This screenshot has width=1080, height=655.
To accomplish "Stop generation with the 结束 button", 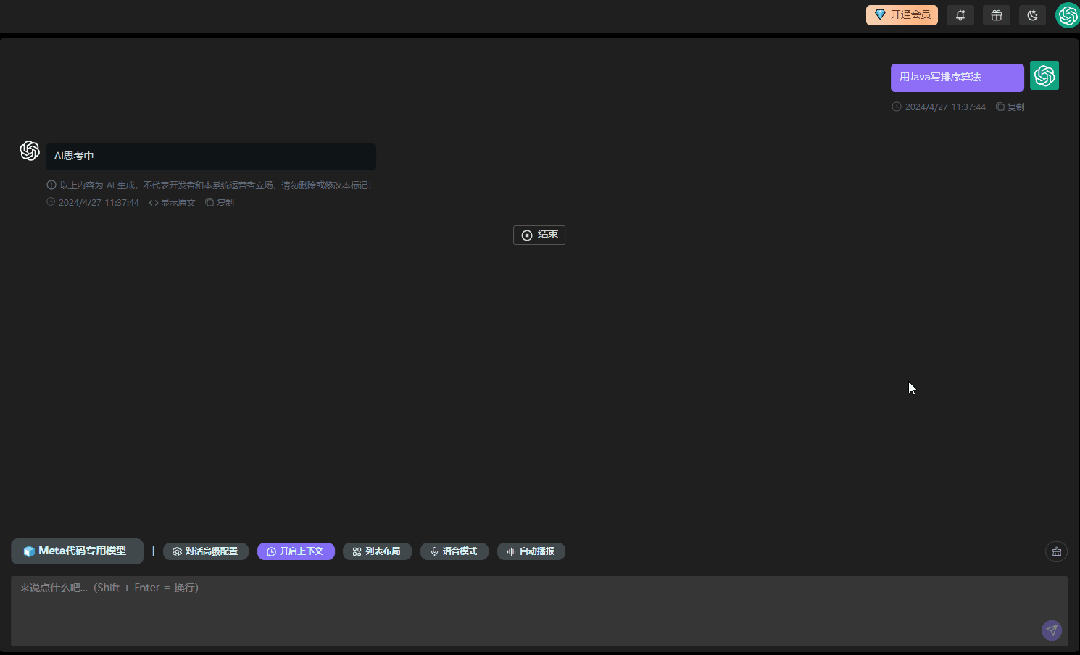I will [x=539, y=235].
